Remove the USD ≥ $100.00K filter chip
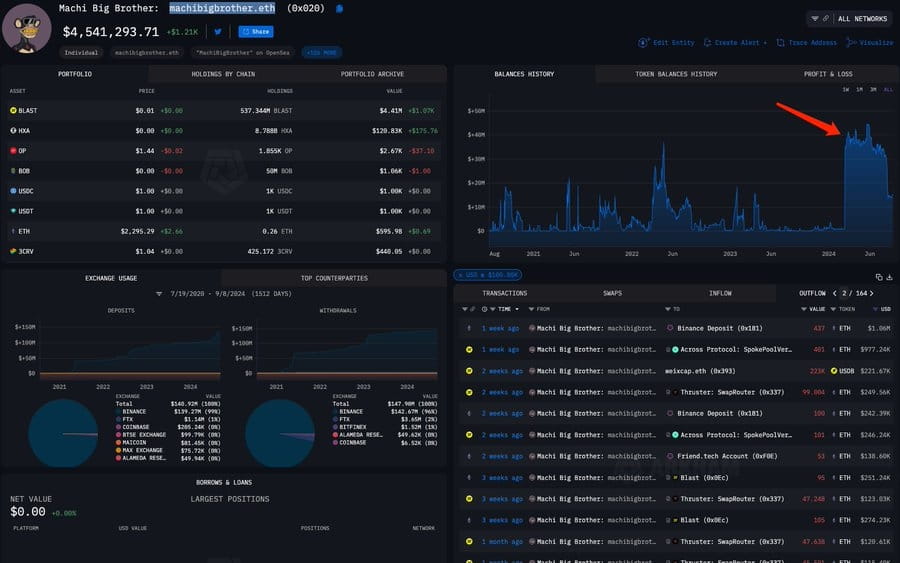 (x=459, y=274)
